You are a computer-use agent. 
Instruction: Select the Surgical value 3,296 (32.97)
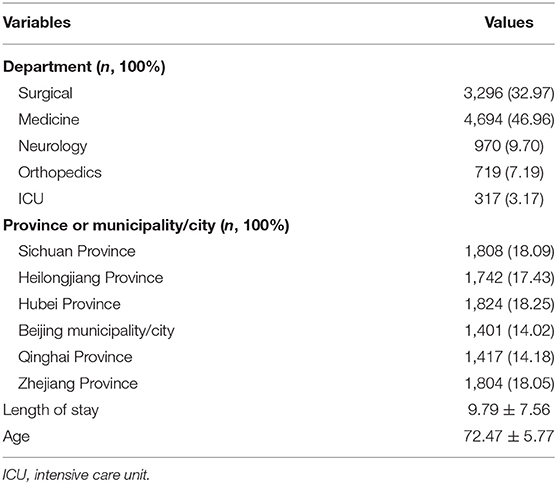(x=509, y=93)
